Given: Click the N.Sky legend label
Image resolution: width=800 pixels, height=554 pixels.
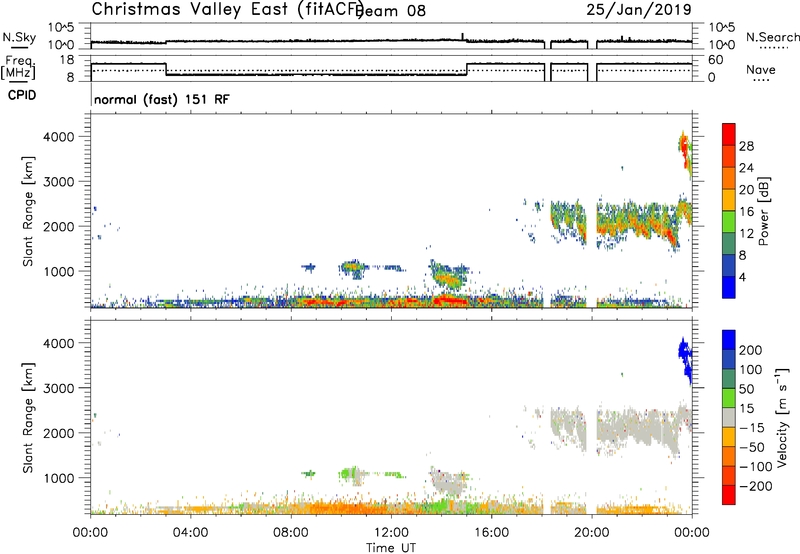Looking at the screenshot, I should (19, 37).
